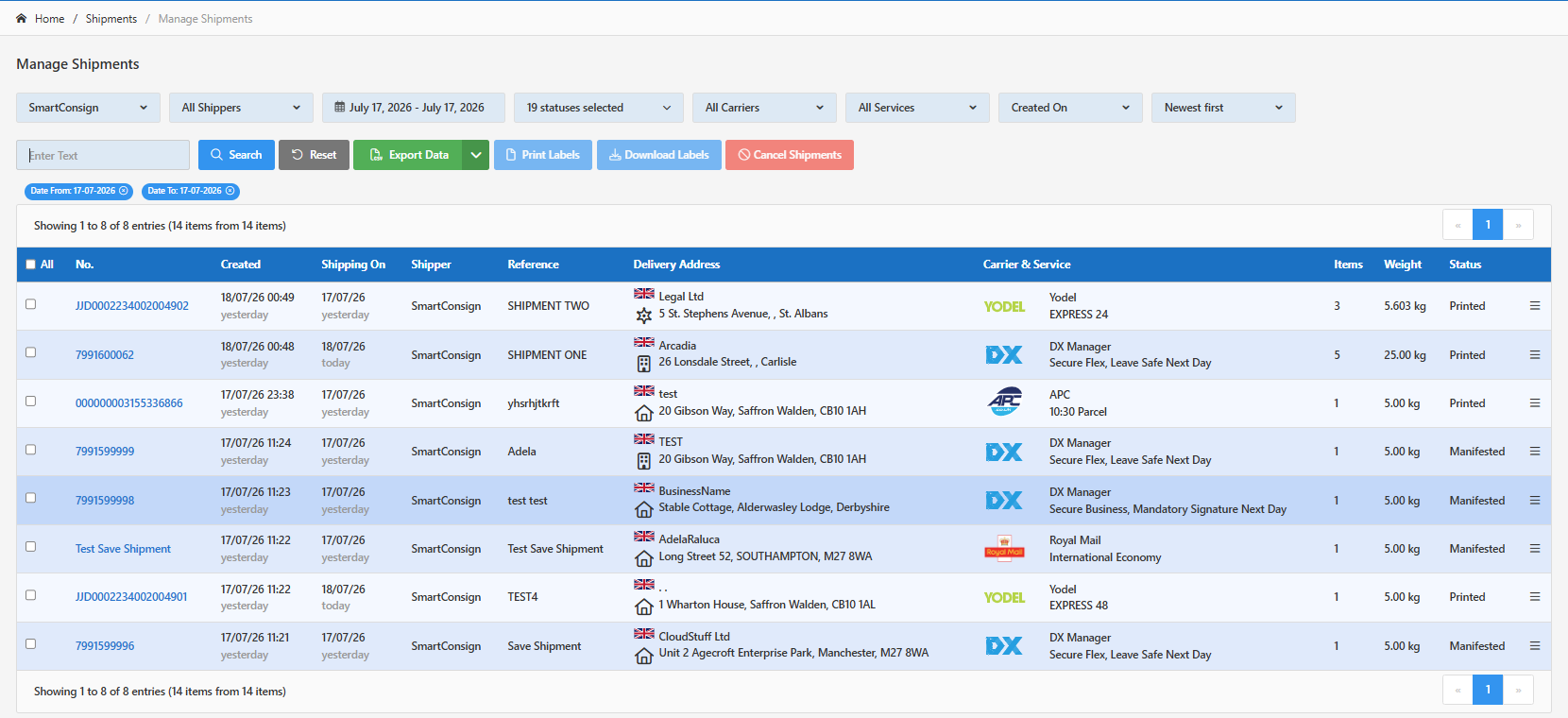The height and width of the screenshot is (718, 1568).
Task: Open the Newest first sort dropdown
Action: pyautogui.click(x=1223, y=108)
